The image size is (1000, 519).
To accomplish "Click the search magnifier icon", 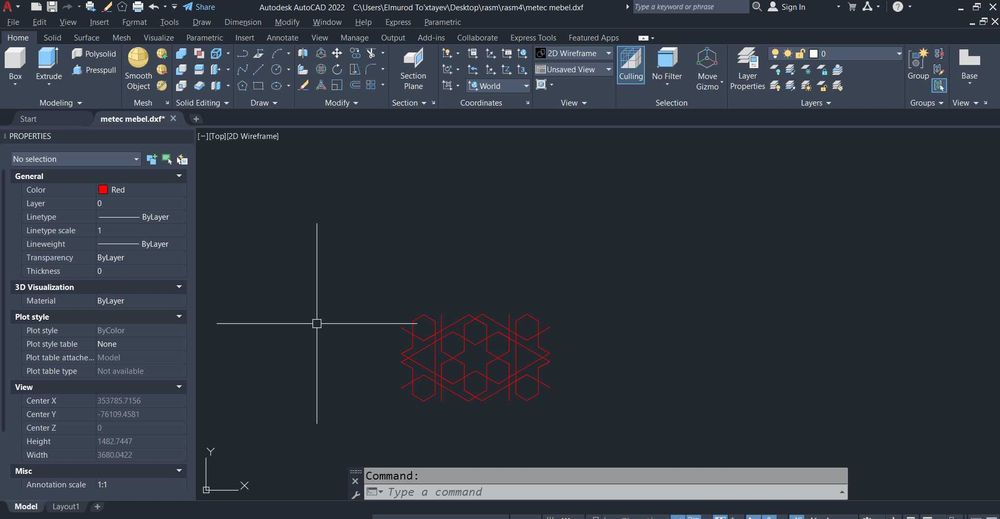I will [756, 7].
